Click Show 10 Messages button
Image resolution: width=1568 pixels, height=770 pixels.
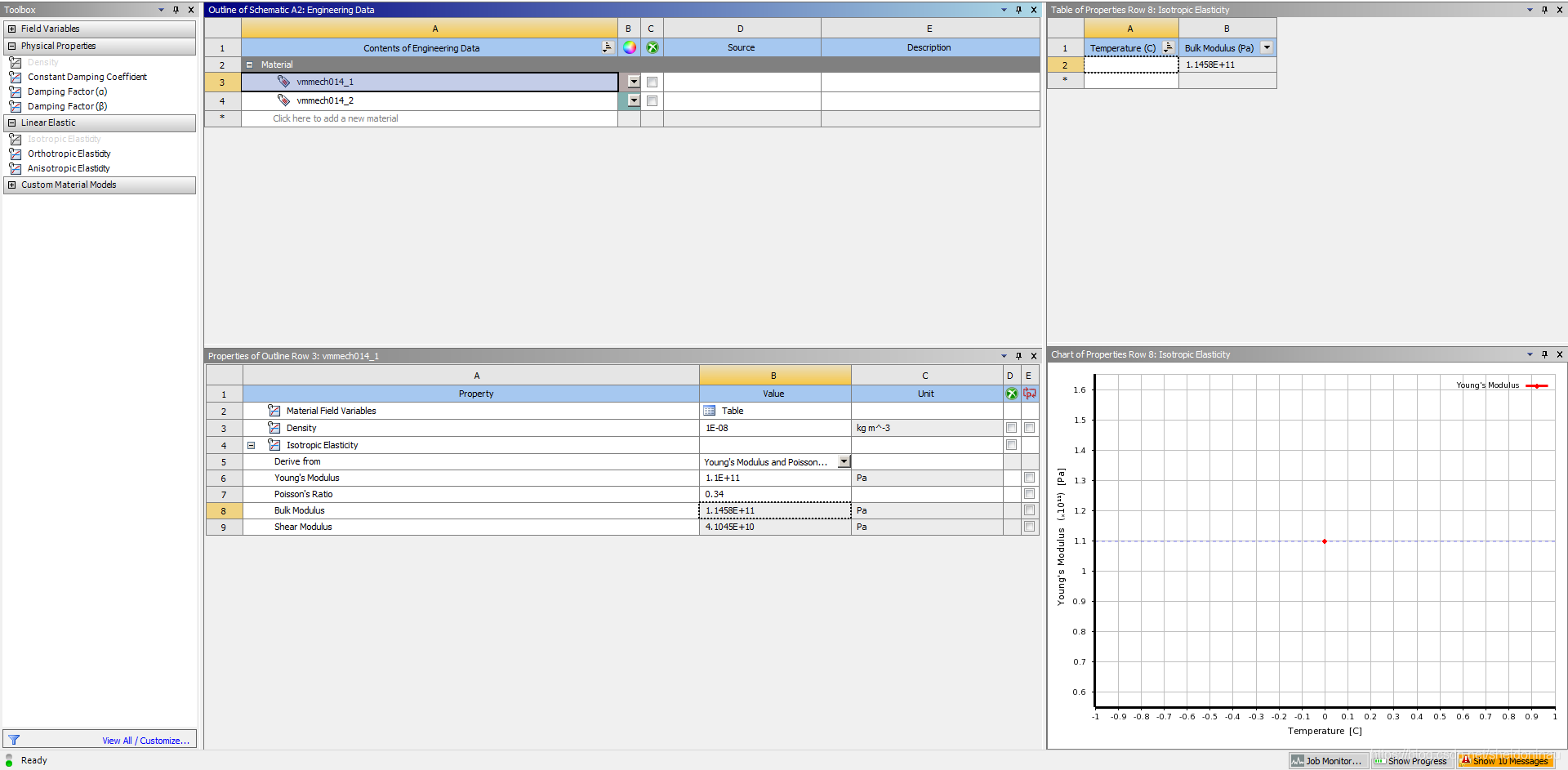click(1504, 761)
